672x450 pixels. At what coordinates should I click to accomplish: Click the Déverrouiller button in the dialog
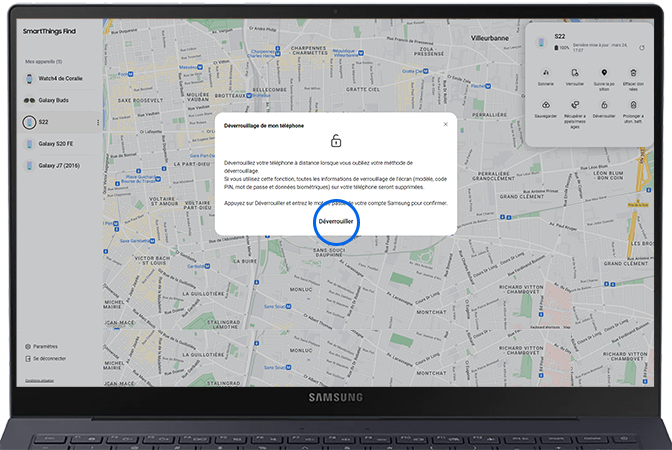336,222
